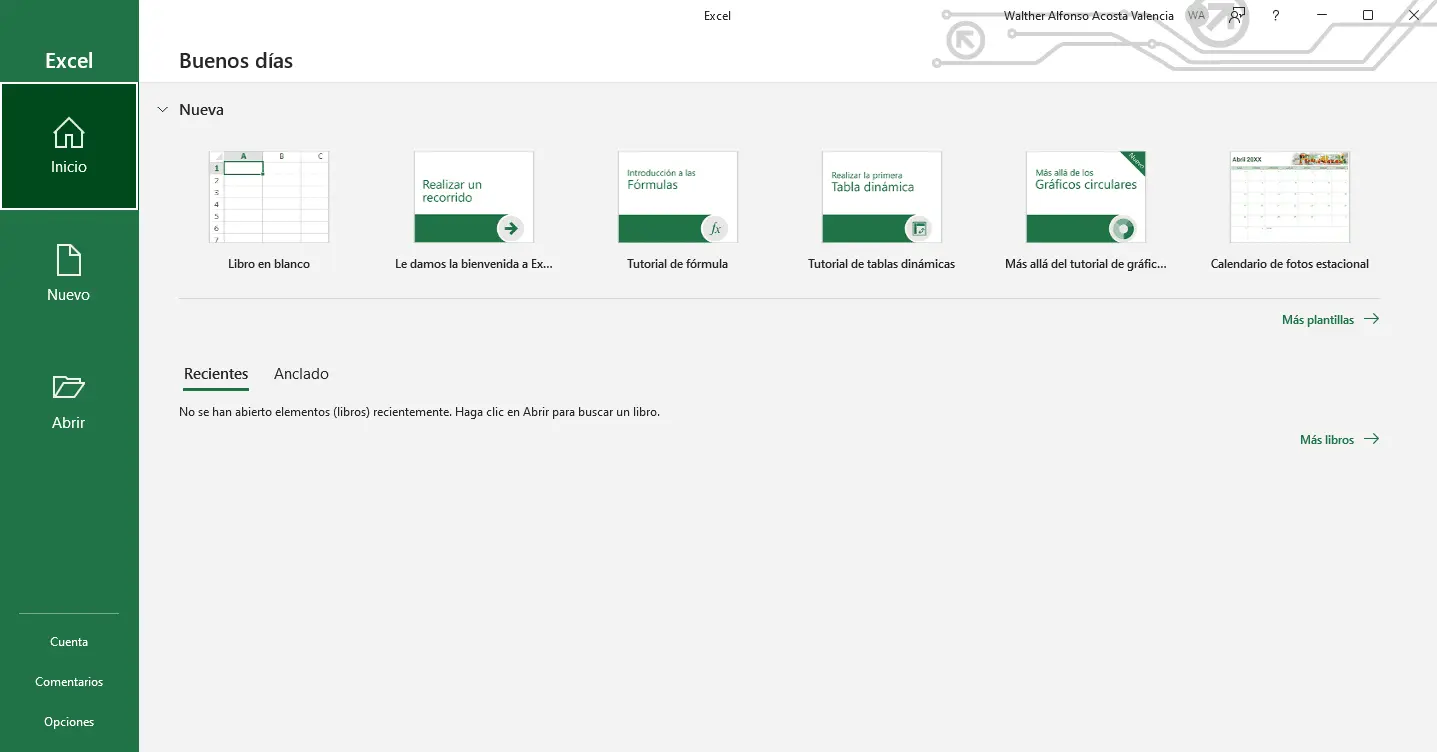Open the Introducción a las Fórmulas template
Viewport: 1437px width, 752px height.
678,197
